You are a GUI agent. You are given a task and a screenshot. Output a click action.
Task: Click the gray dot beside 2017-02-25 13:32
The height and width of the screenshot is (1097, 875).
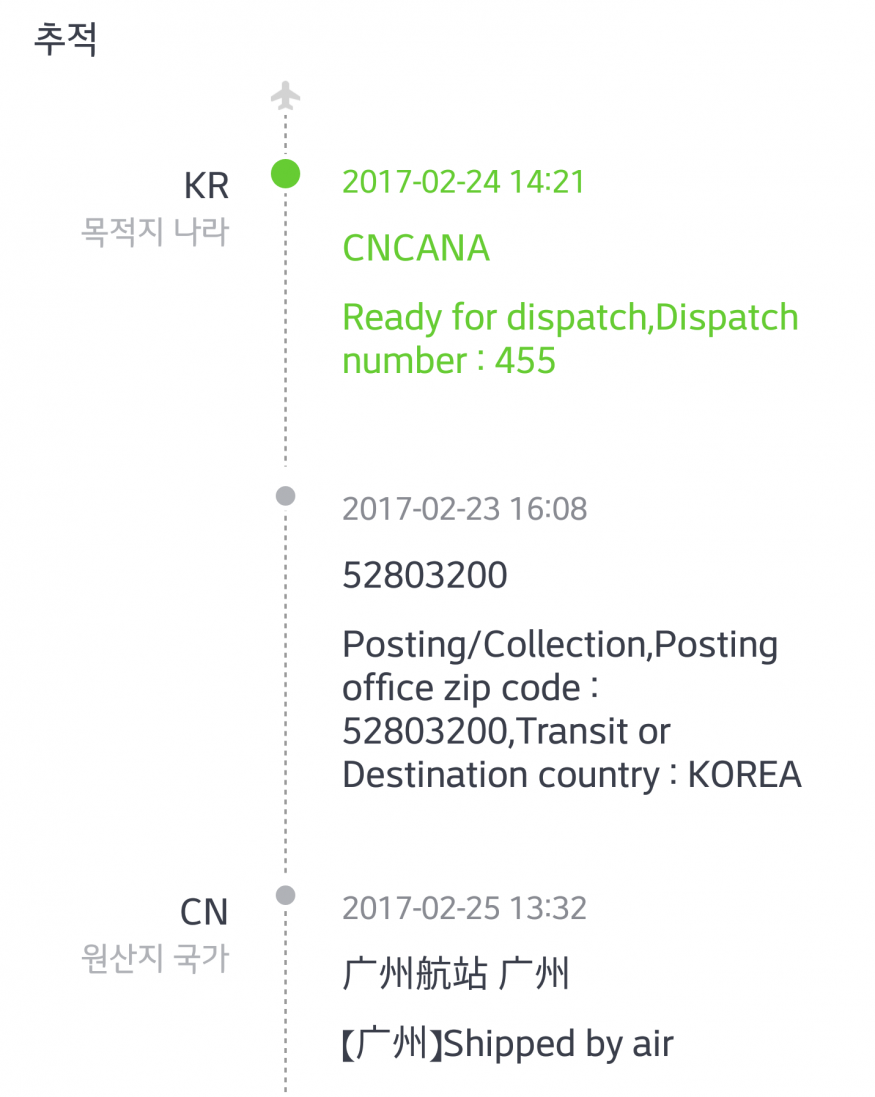[x=285, y=895]
